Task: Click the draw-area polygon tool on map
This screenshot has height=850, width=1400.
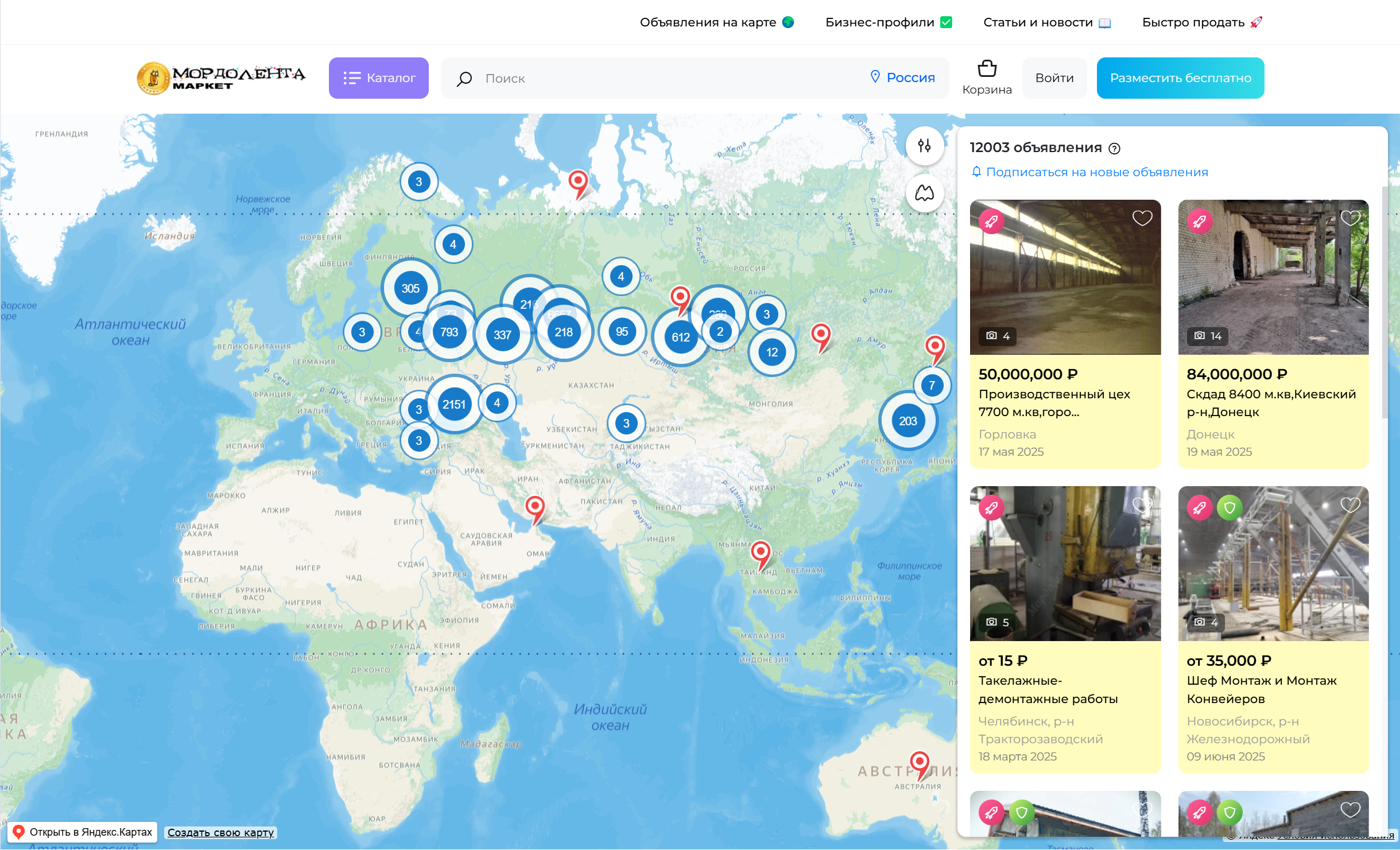Action: (x=924, y=193)
